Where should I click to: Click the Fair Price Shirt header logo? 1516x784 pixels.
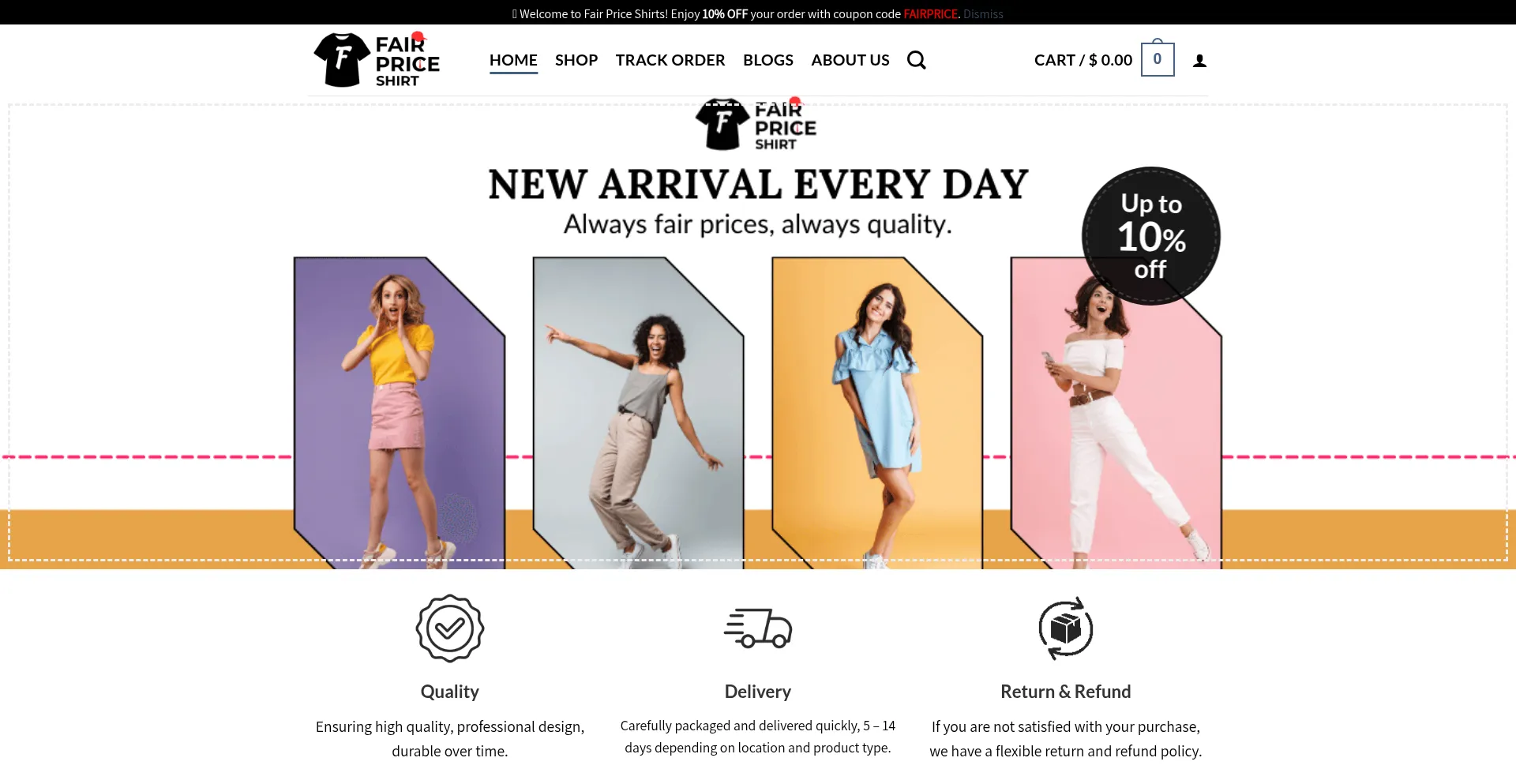point(377,60)
